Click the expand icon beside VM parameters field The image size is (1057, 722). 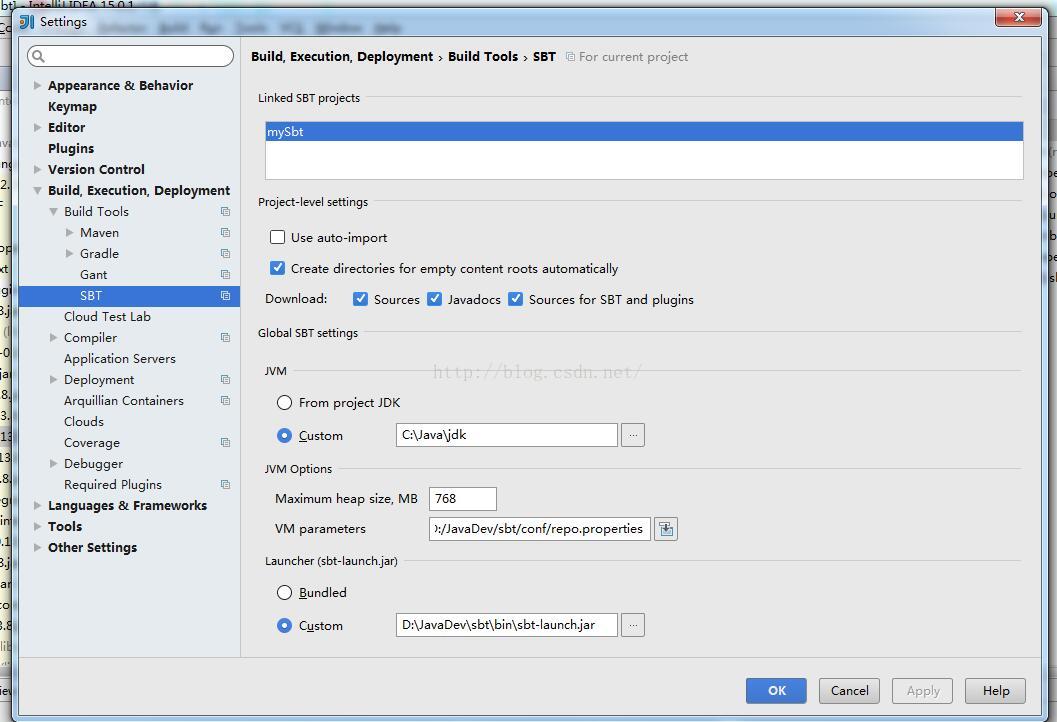[x=666, y=529]
